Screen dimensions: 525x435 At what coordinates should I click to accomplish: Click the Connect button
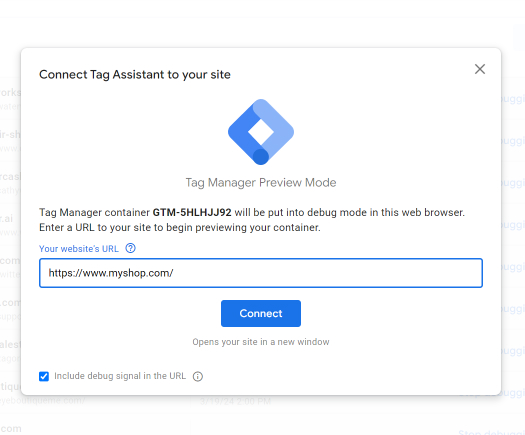(261, 313)
